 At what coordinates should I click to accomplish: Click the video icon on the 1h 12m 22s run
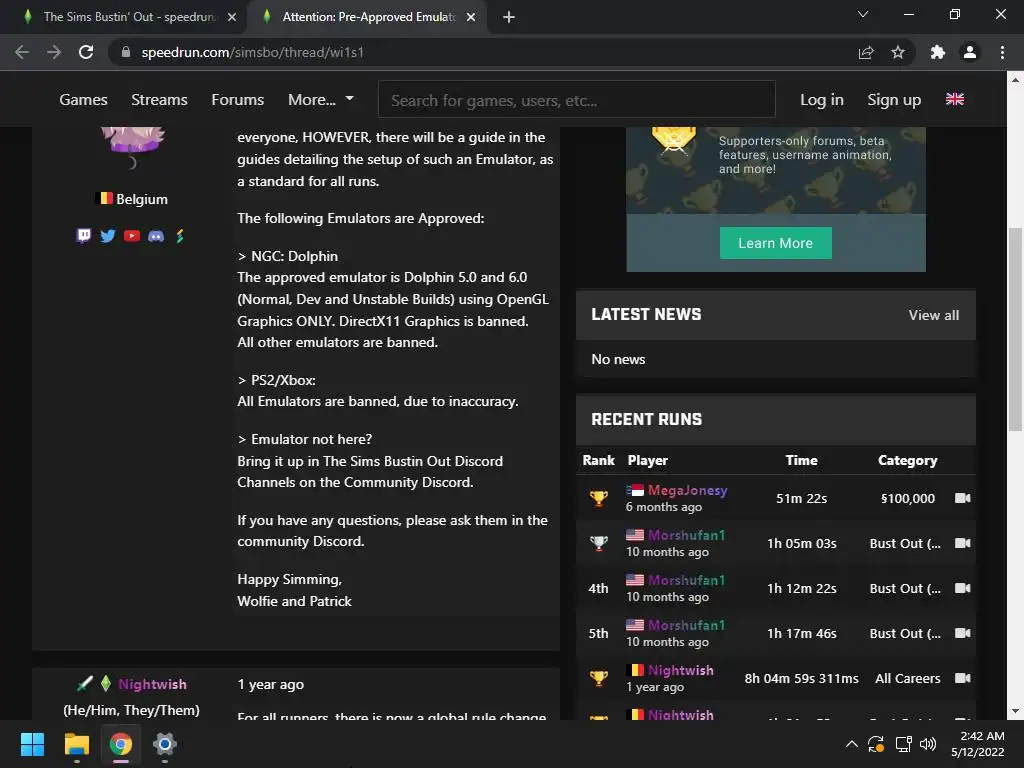point(963,588)
